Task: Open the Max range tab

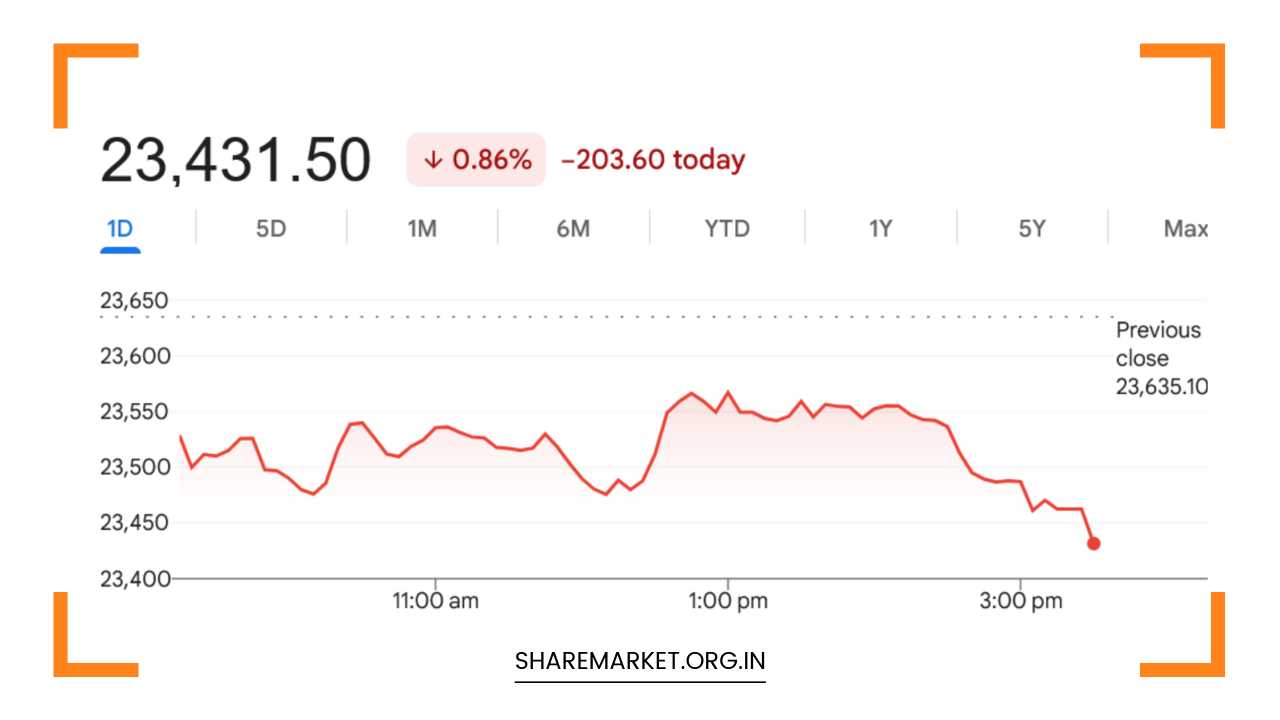Action: click(x=1185, y=229)
